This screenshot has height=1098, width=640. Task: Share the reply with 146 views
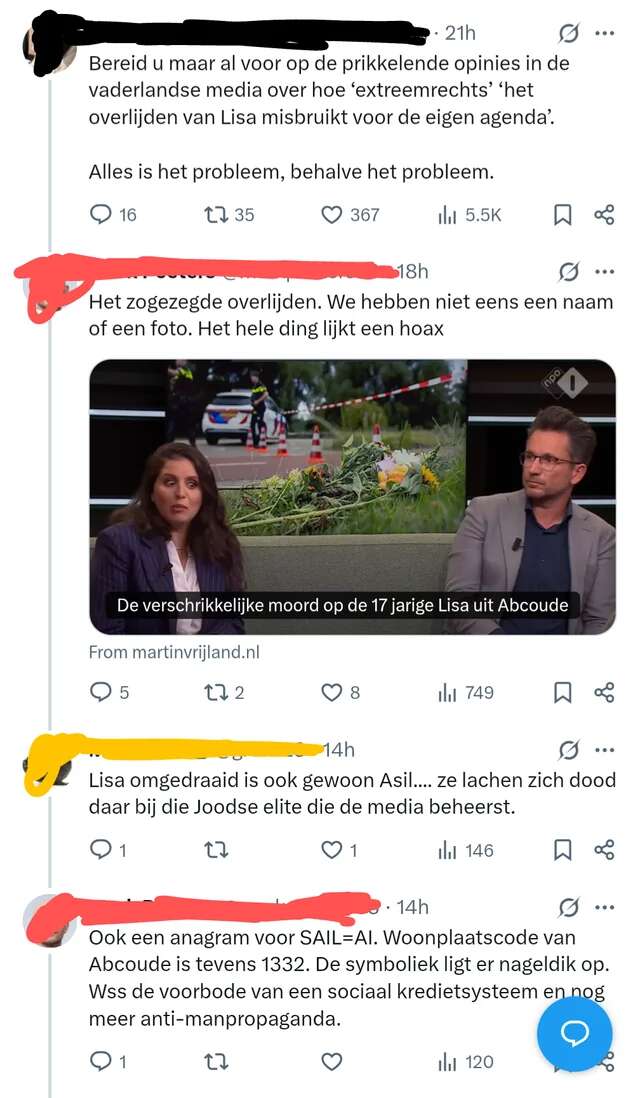tap(604, 850)
